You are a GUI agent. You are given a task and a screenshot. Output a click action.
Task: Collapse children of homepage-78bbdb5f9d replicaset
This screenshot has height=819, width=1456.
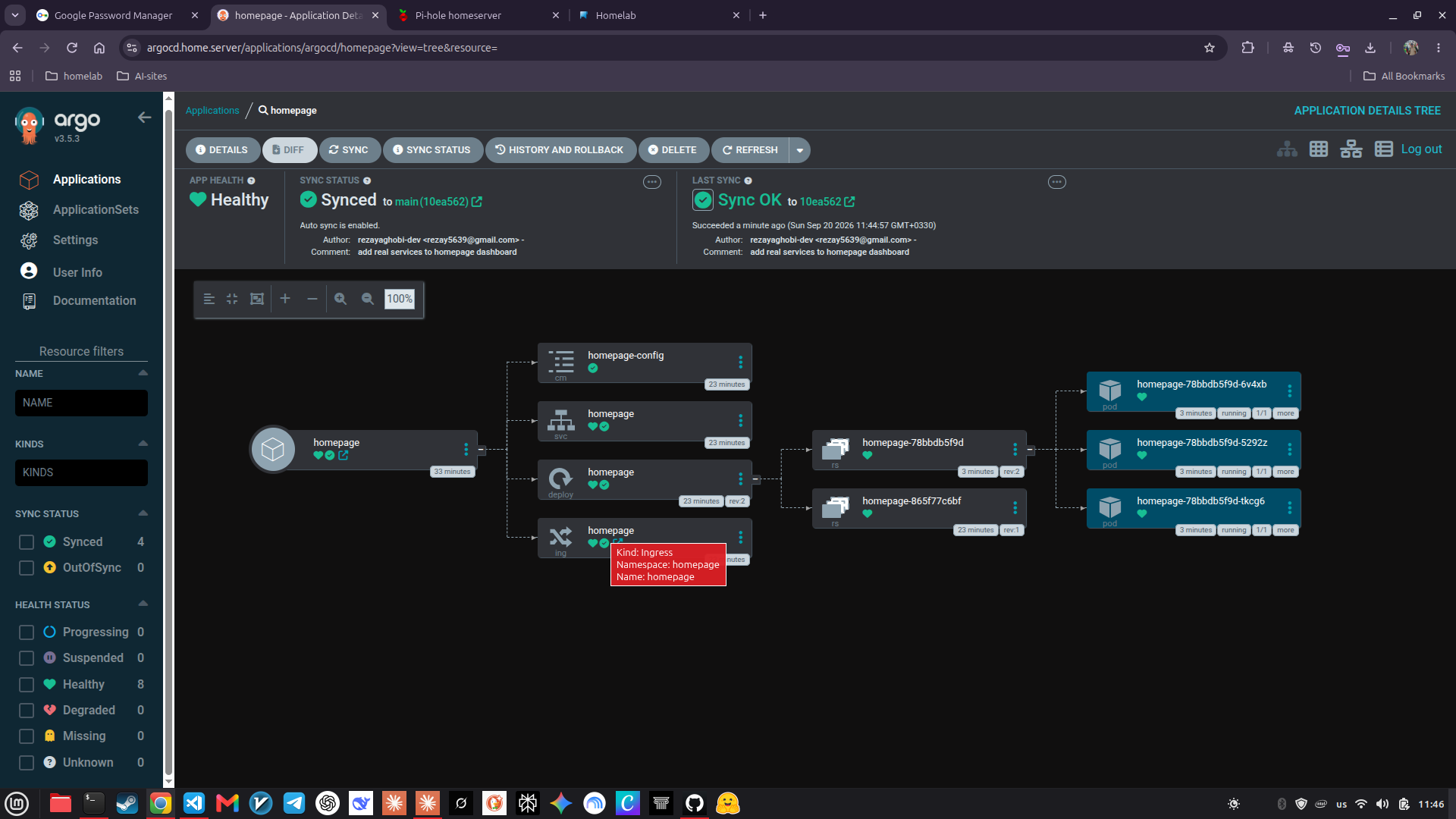tap(1031, 450)
